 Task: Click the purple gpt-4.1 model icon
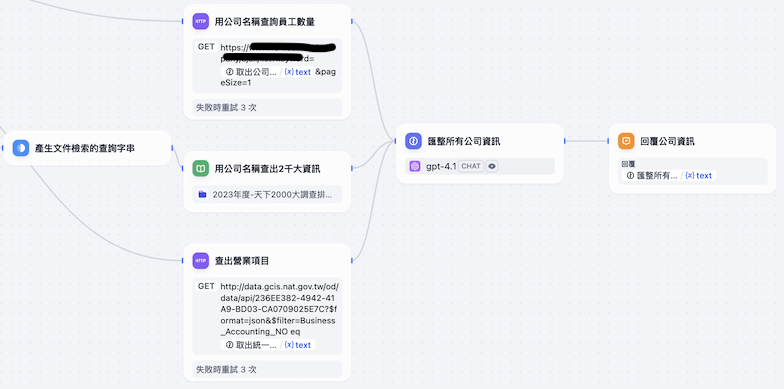pyautogui.click(x=414, y=166)
